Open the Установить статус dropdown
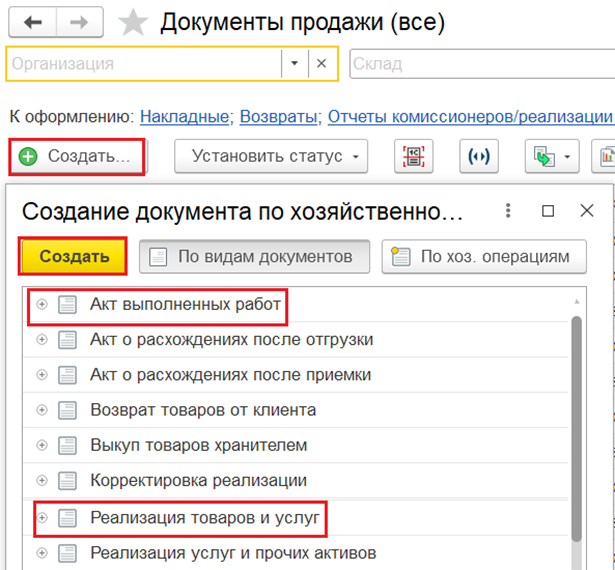 click(x=271, y=156)
